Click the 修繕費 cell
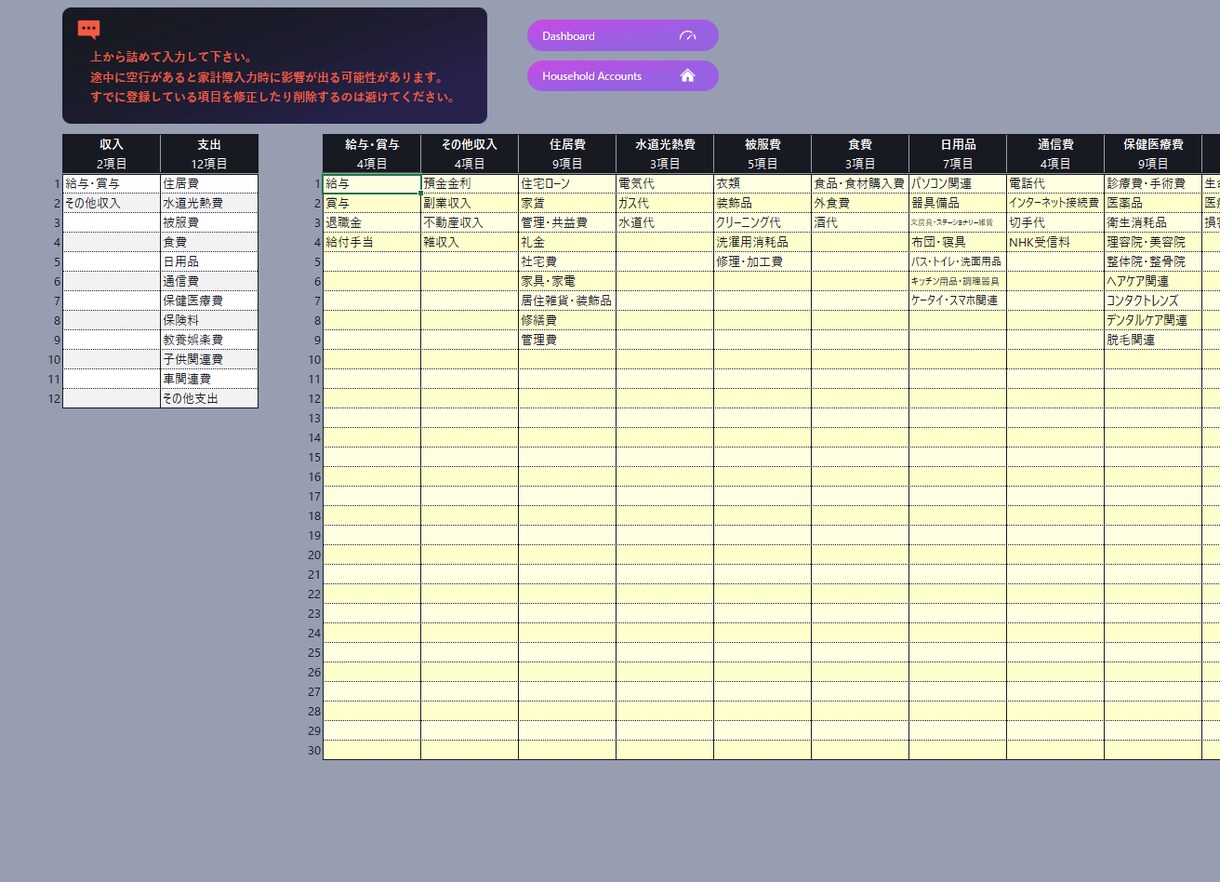1220x882 pixels. pyautogui.click(x=567, y=320)
